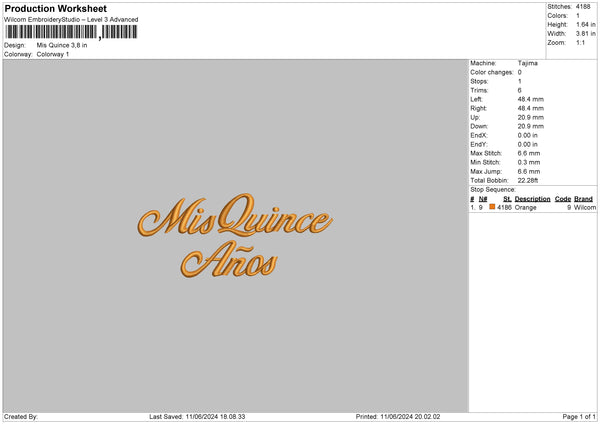The height and width of the screenshot is (424, 600).
Task: Click the Colors value 1
Action: [x=578, y=16]
